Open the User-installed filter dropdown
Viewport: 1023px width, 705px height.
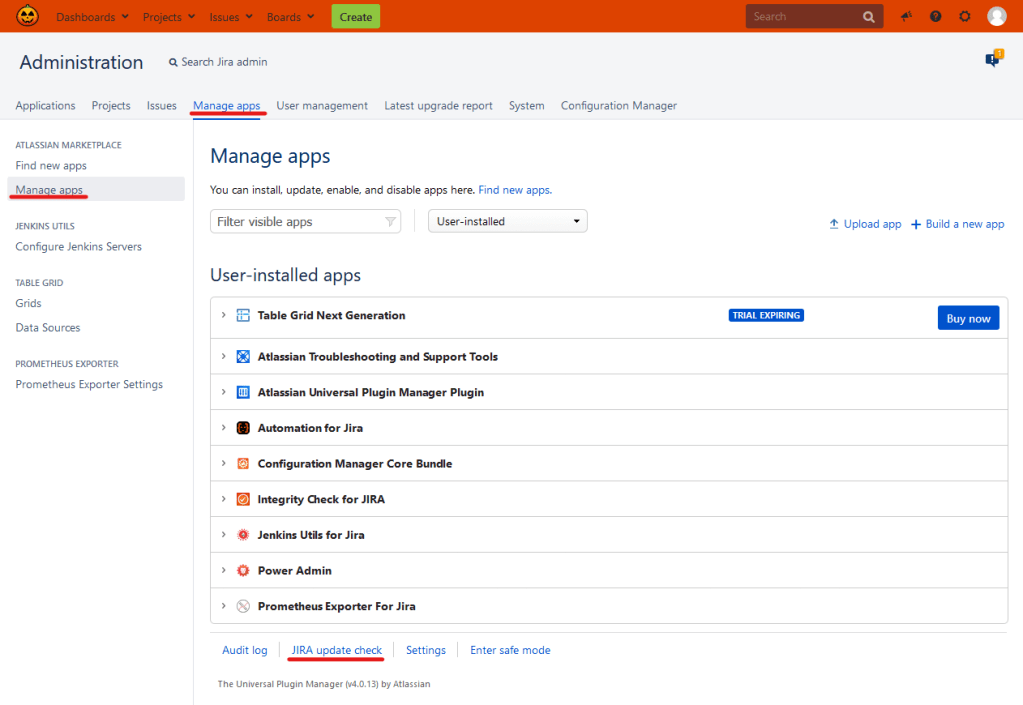[507, 222]
